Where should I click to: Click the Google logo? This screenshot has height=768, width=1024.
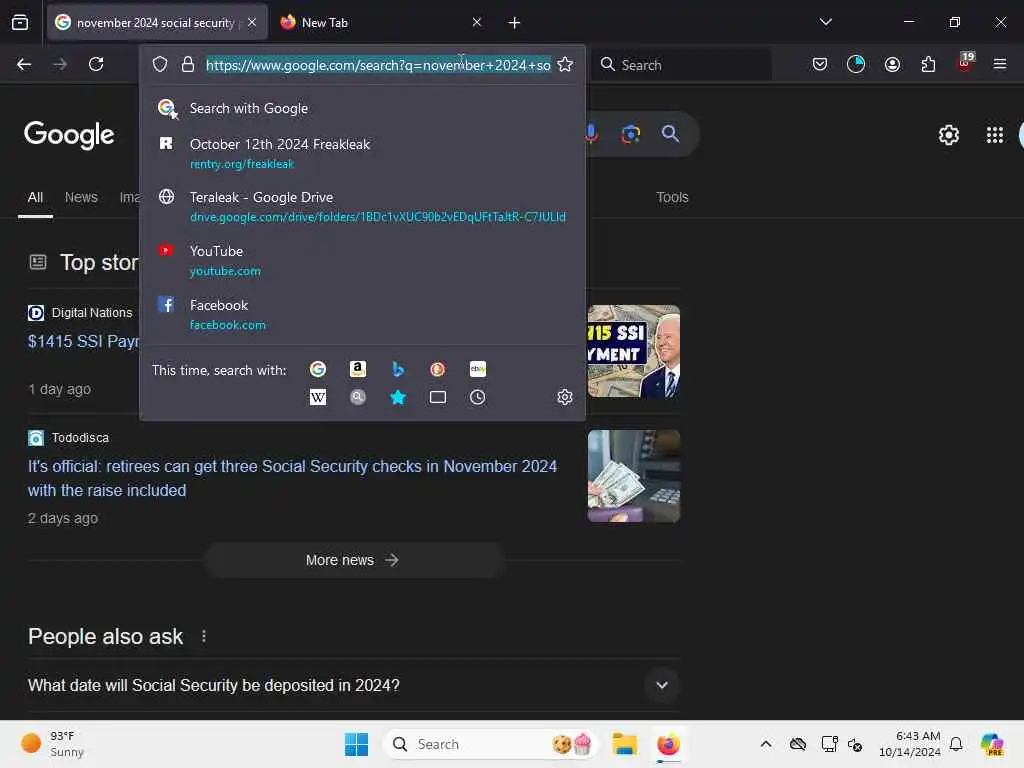point(69,135)
